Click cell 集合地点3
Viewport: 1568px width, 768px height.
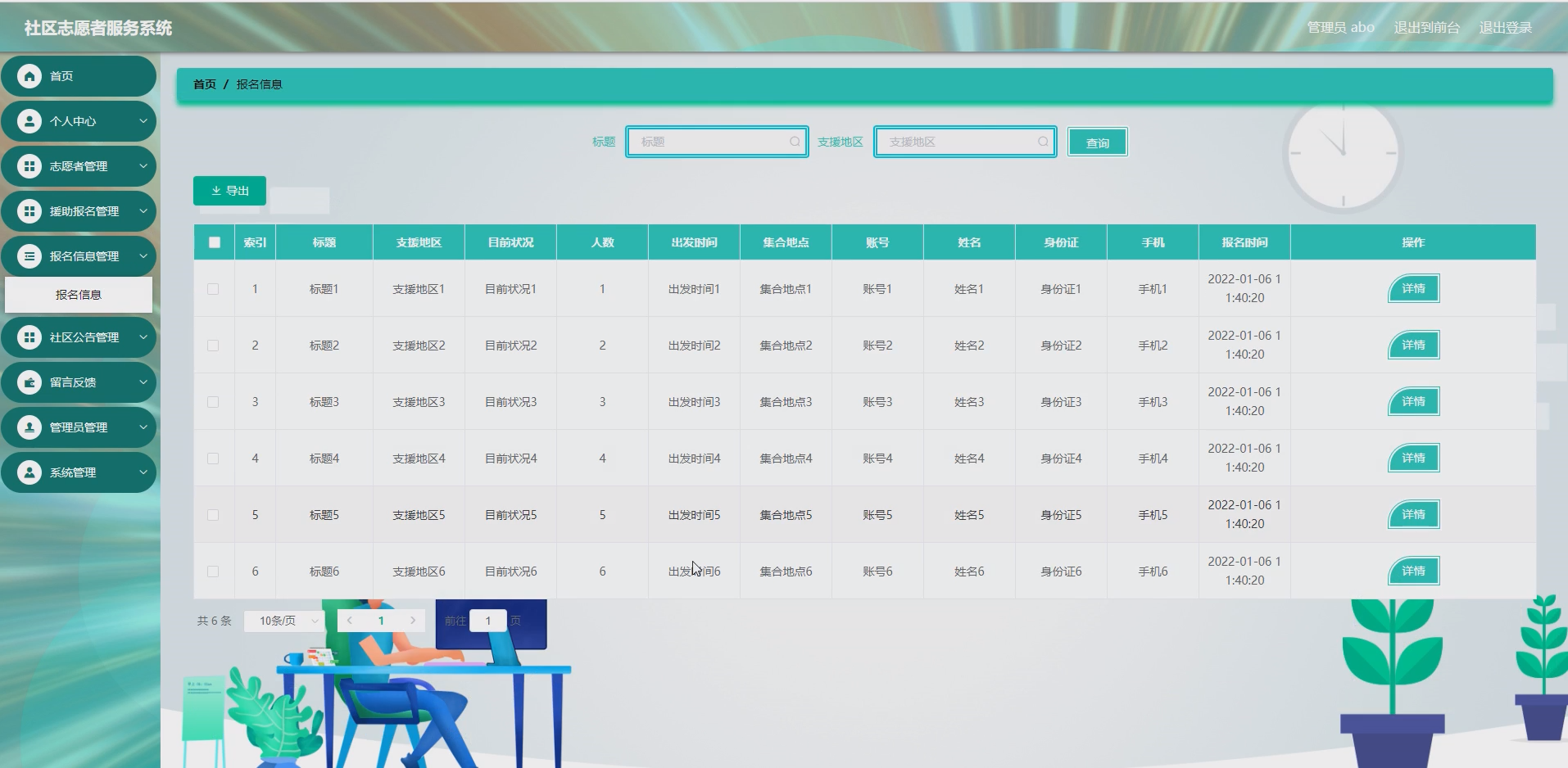coord(786,402)
